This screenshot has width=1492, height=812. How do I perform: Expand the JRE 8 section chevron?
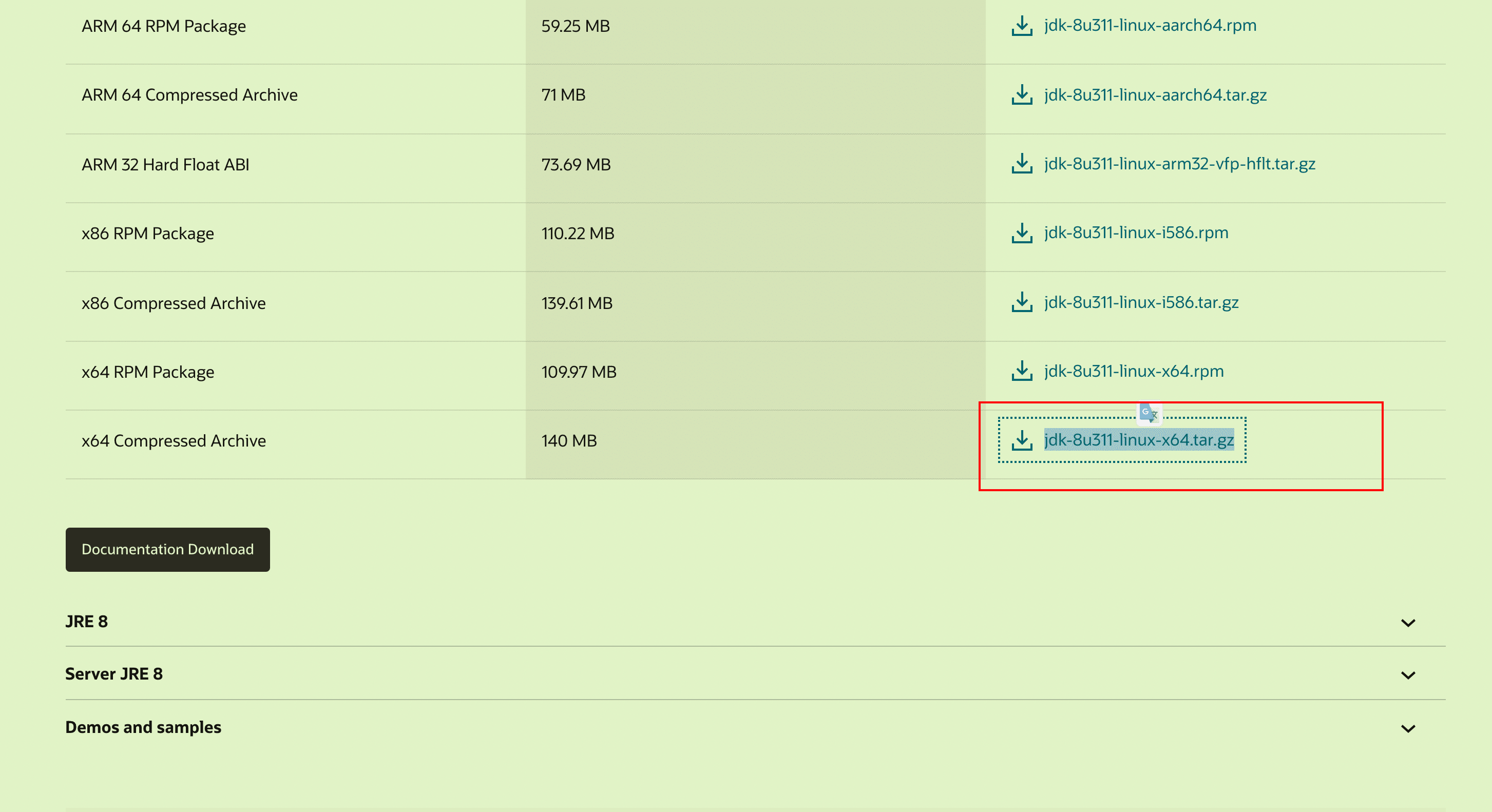(1408, 623)
